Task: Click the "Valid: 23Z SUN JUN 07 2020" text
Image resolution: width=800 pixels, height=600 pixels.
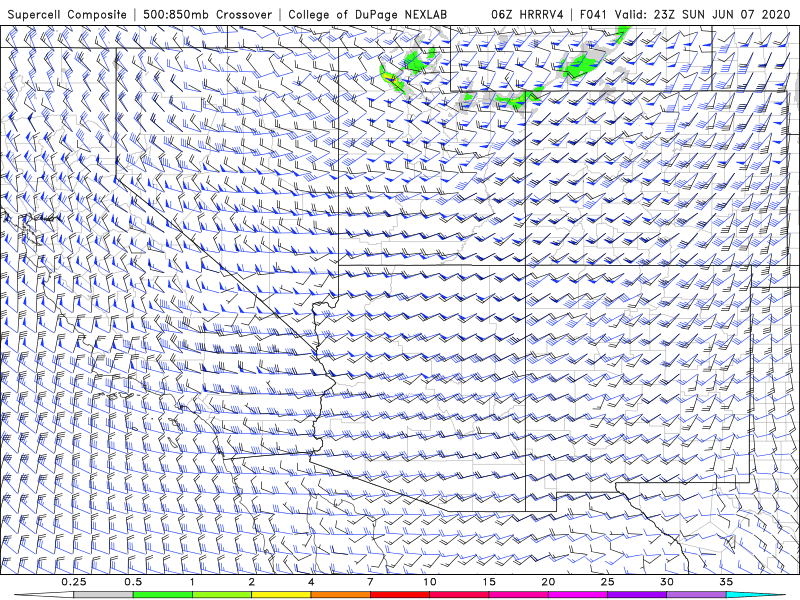Action: [x=703, y=14]
